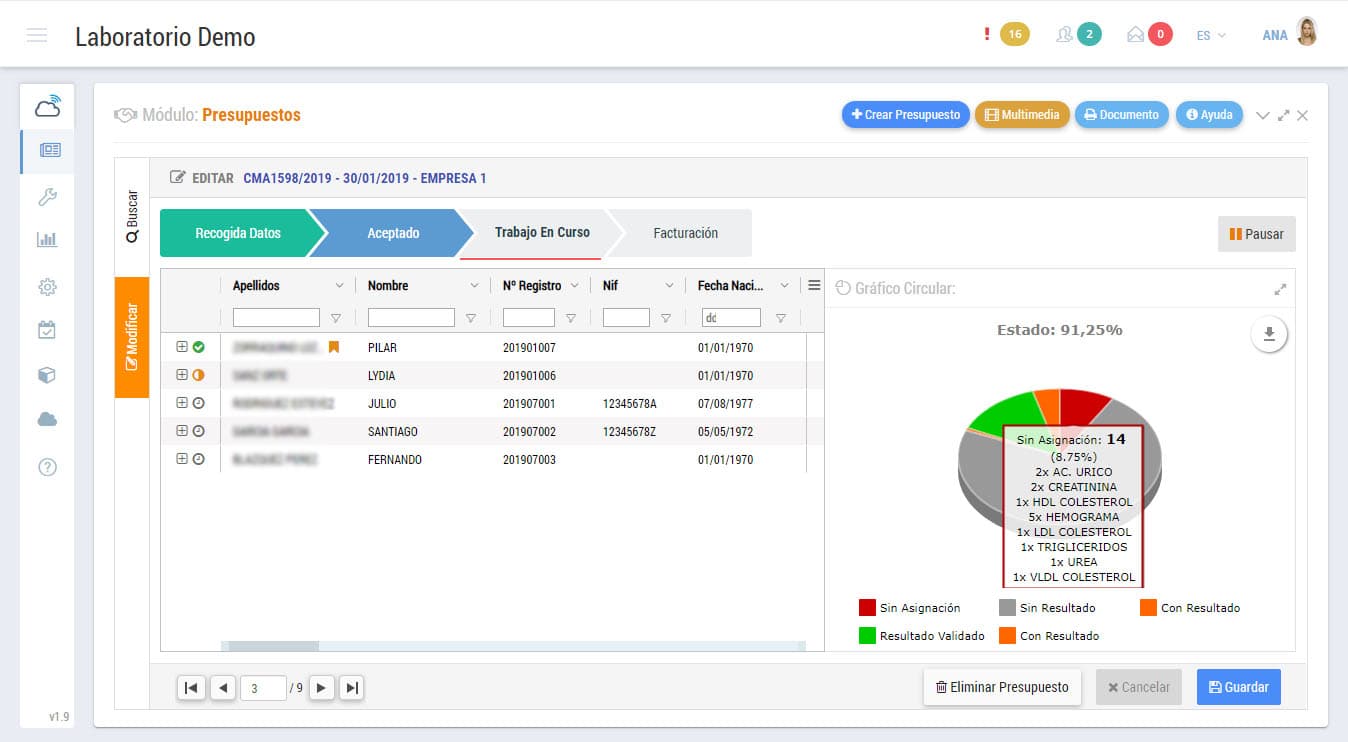The width and height of the screenshot is (1348, 742).
Task: Click the green check status of PILAR
Action: pos(198,347)
